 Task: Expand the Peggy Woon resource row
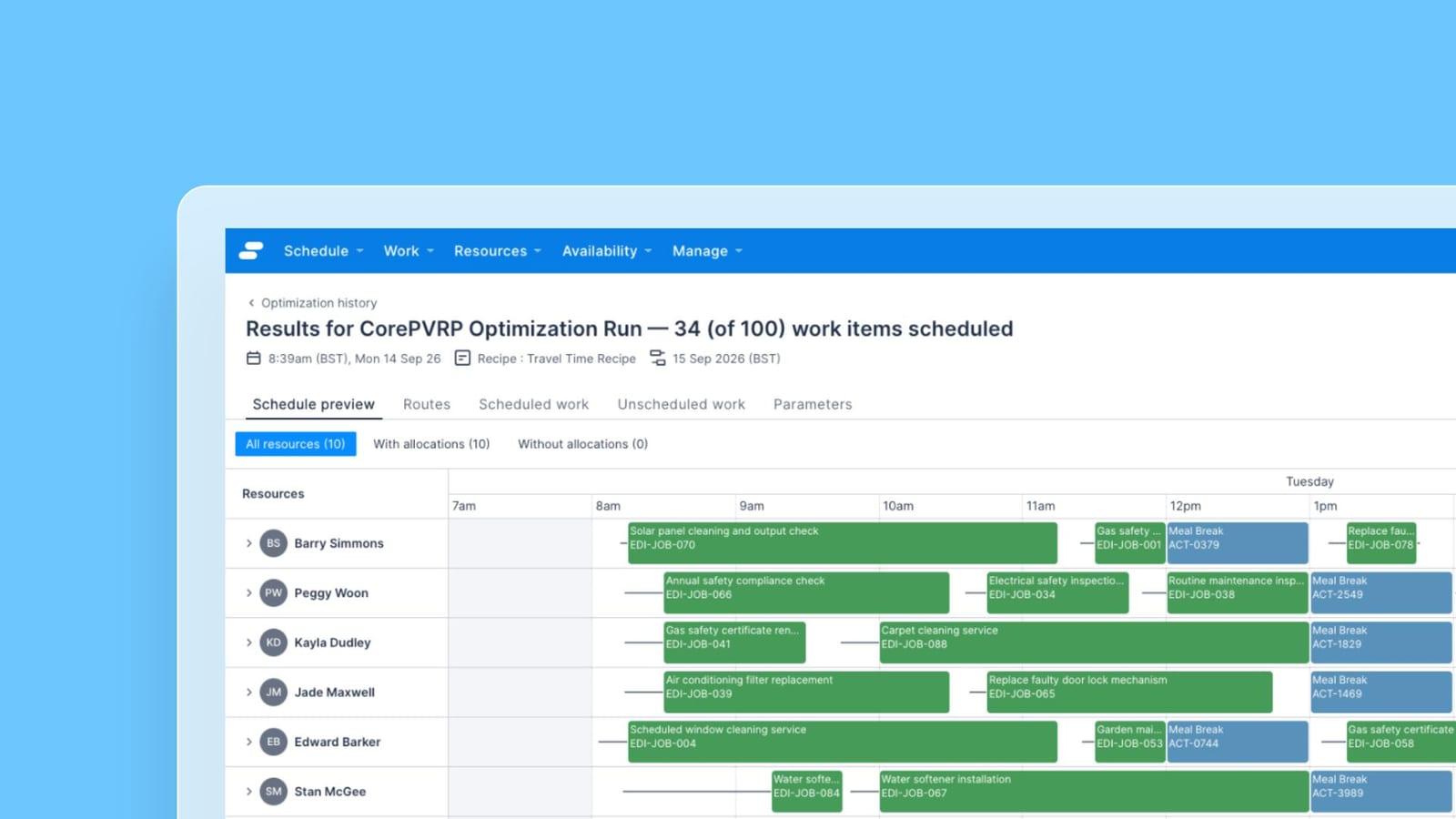pos(248,592)
